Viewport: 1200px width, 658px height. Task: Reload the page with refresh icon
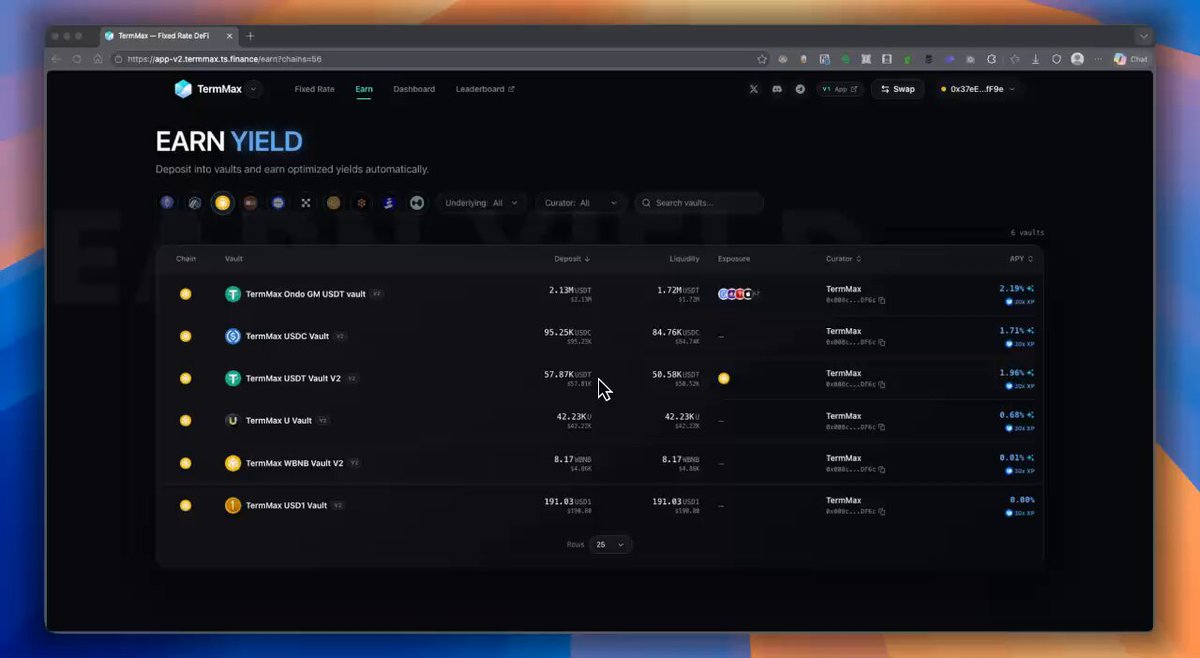[77, 59]
